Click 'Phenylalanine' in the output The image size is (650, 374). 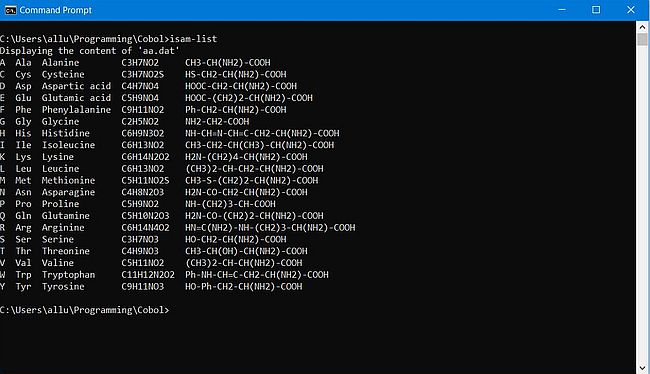(76, 110)
